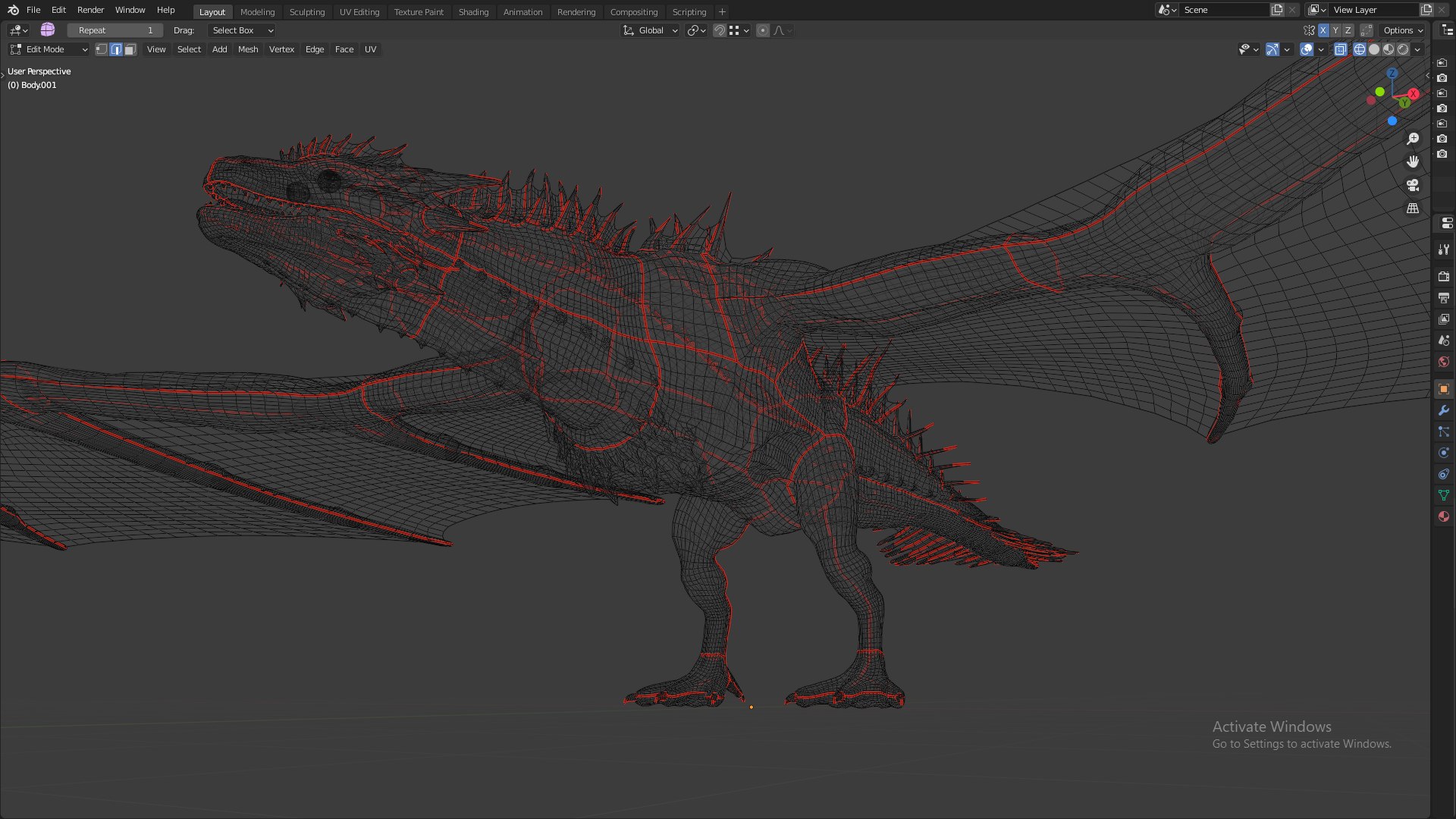Toggle snapping magnet
Image resolution: width=1456 pixels, height=819 pixels.
tap(720, 30)
